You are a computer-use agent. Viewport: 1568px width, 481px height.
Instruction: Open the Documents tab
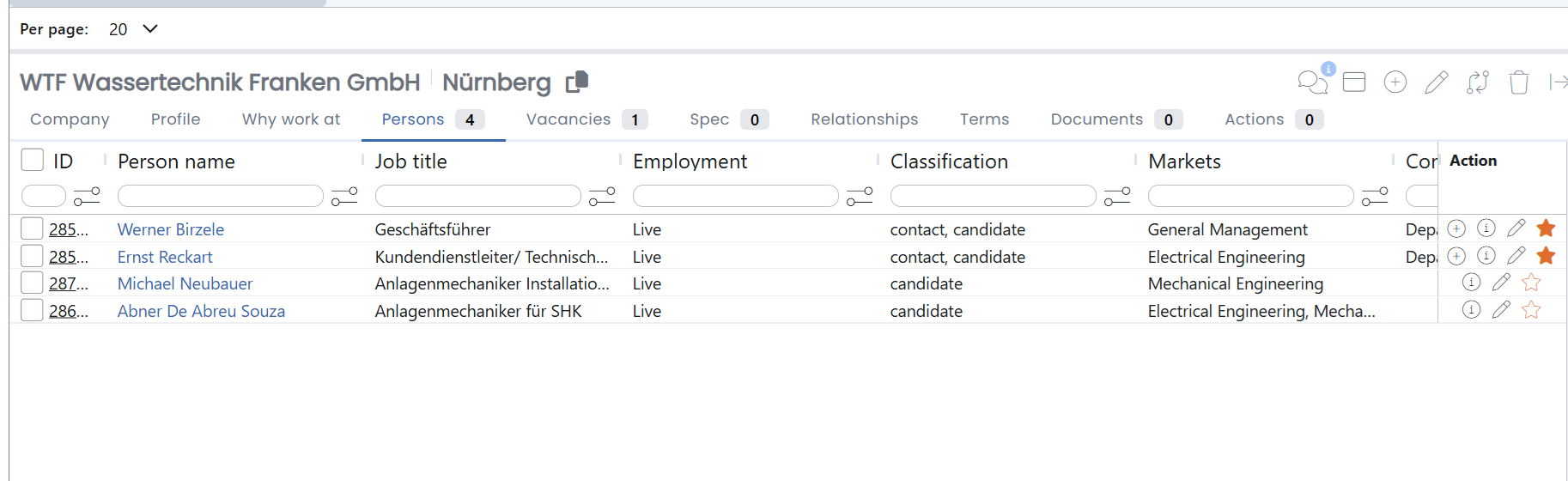click(x=1097, y=119)
